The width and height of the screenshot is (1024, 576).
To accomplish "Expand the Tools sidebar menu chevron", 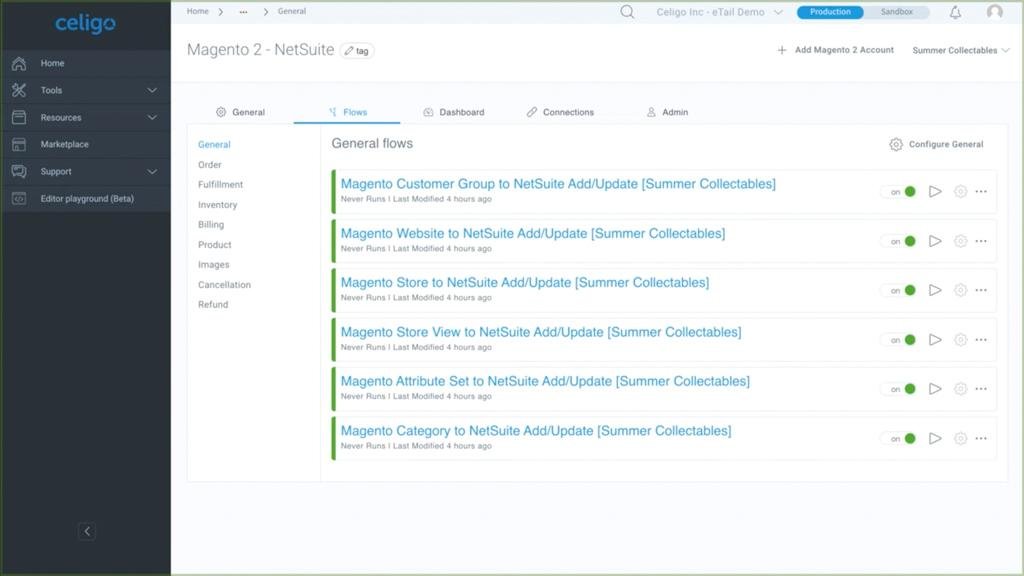I will (x=152, y=90).
